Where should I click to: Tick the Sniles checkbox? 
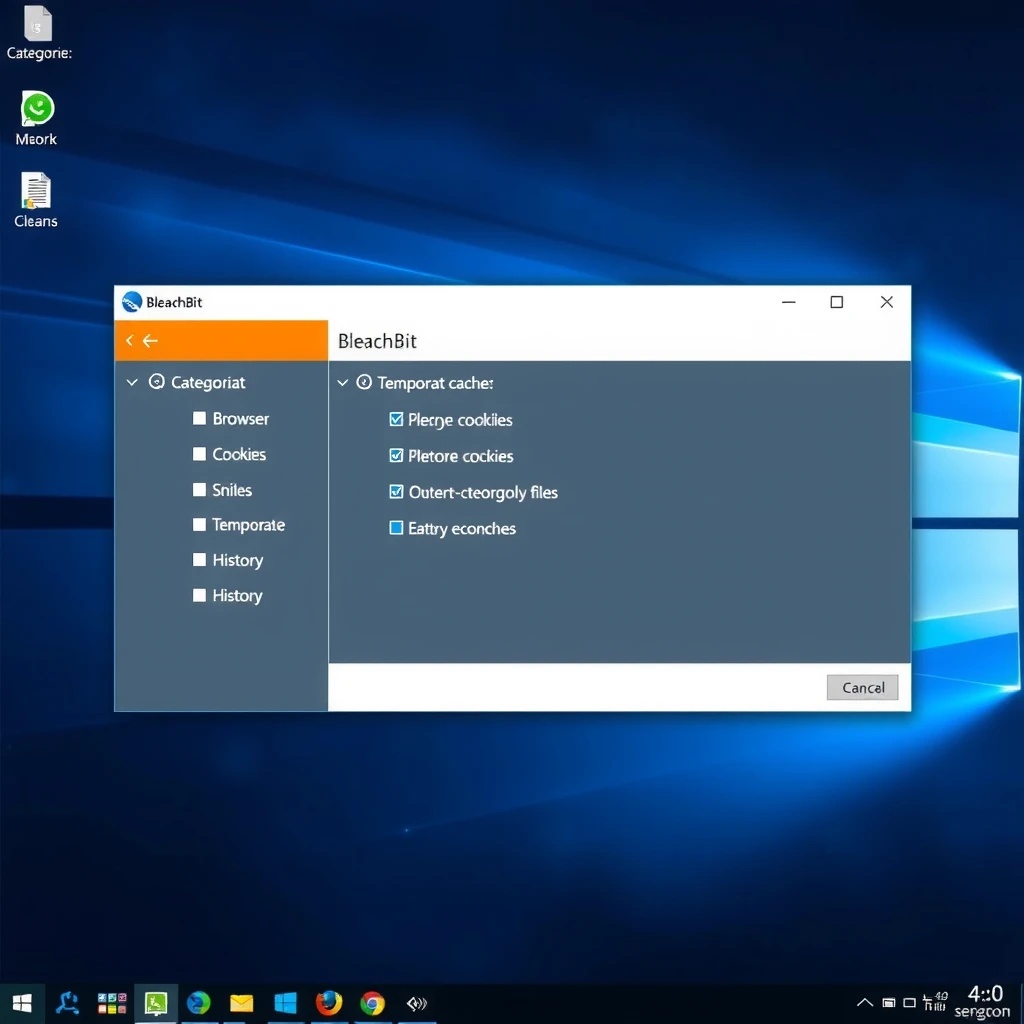(x=199, y=490)
